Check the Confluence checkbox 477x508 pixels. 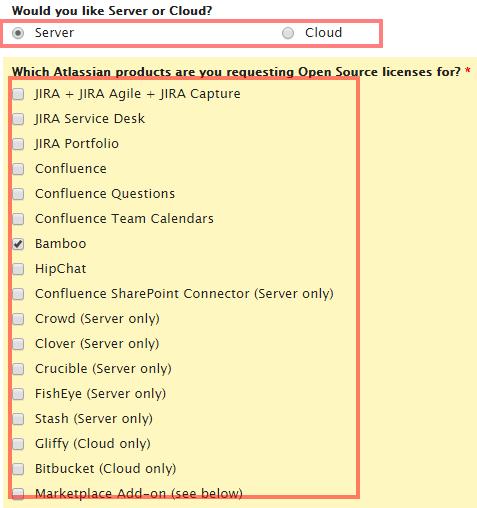tap(18, 169)
